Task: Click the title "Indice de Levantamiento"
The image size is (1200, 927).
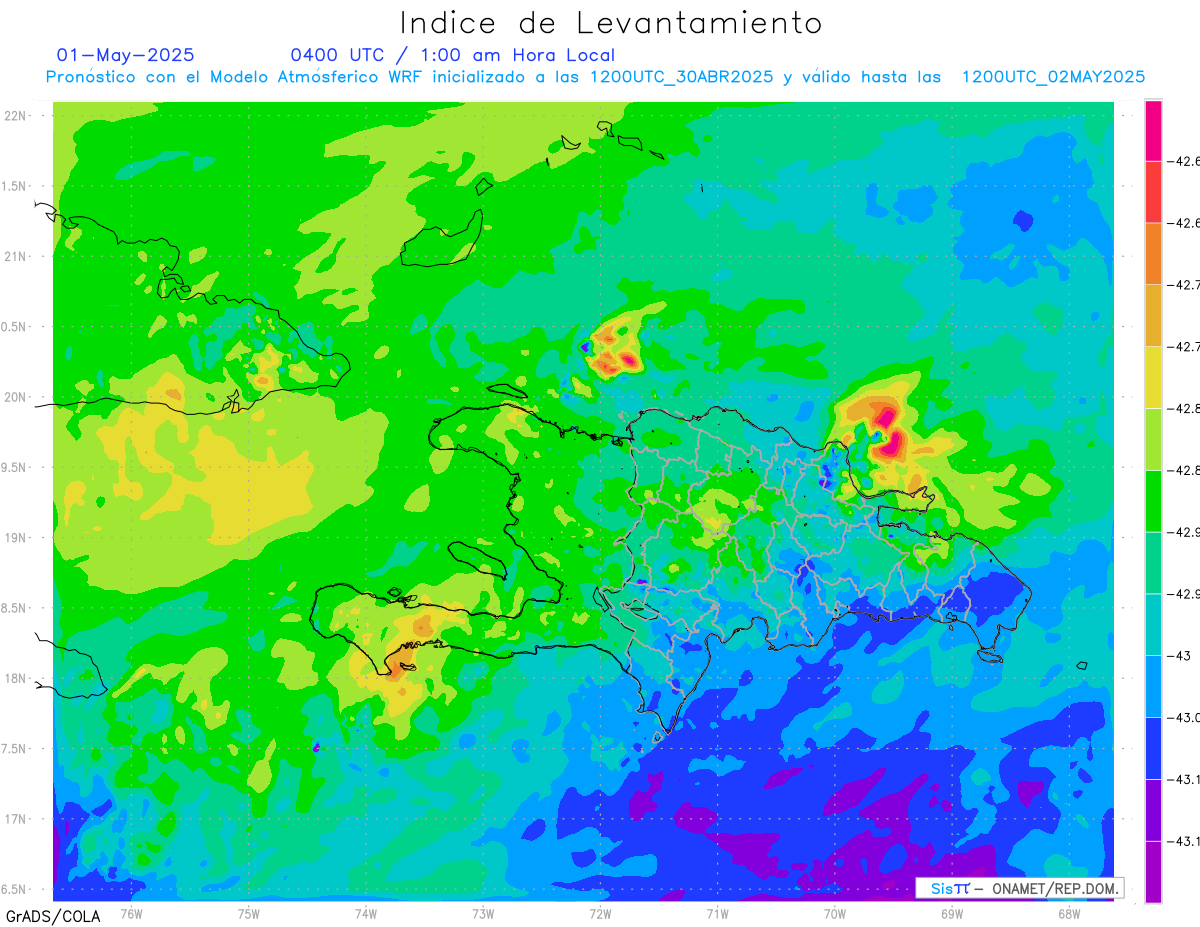Action: coord(611,23)
